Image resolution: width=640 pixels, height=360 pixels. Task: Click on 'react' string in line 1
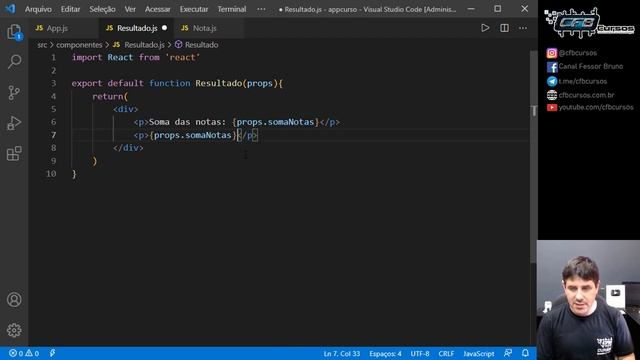182,58
